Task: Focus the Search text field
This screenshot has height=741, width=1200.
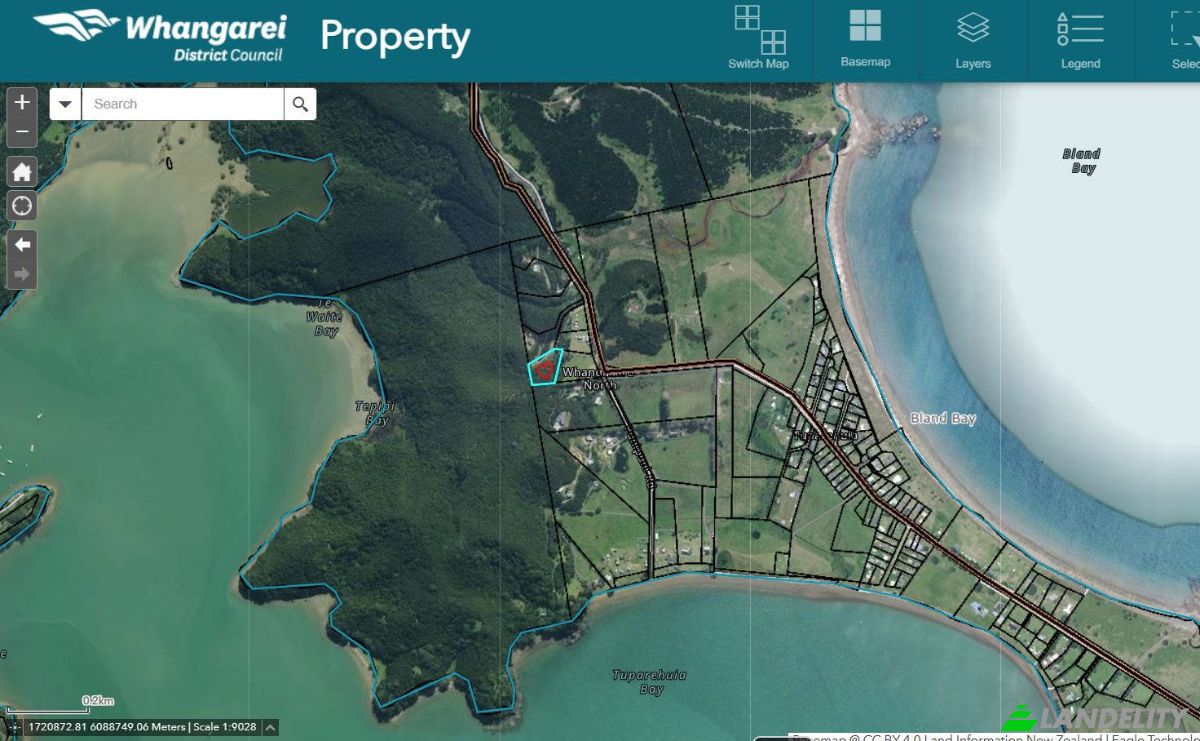Action: [183, 104]
